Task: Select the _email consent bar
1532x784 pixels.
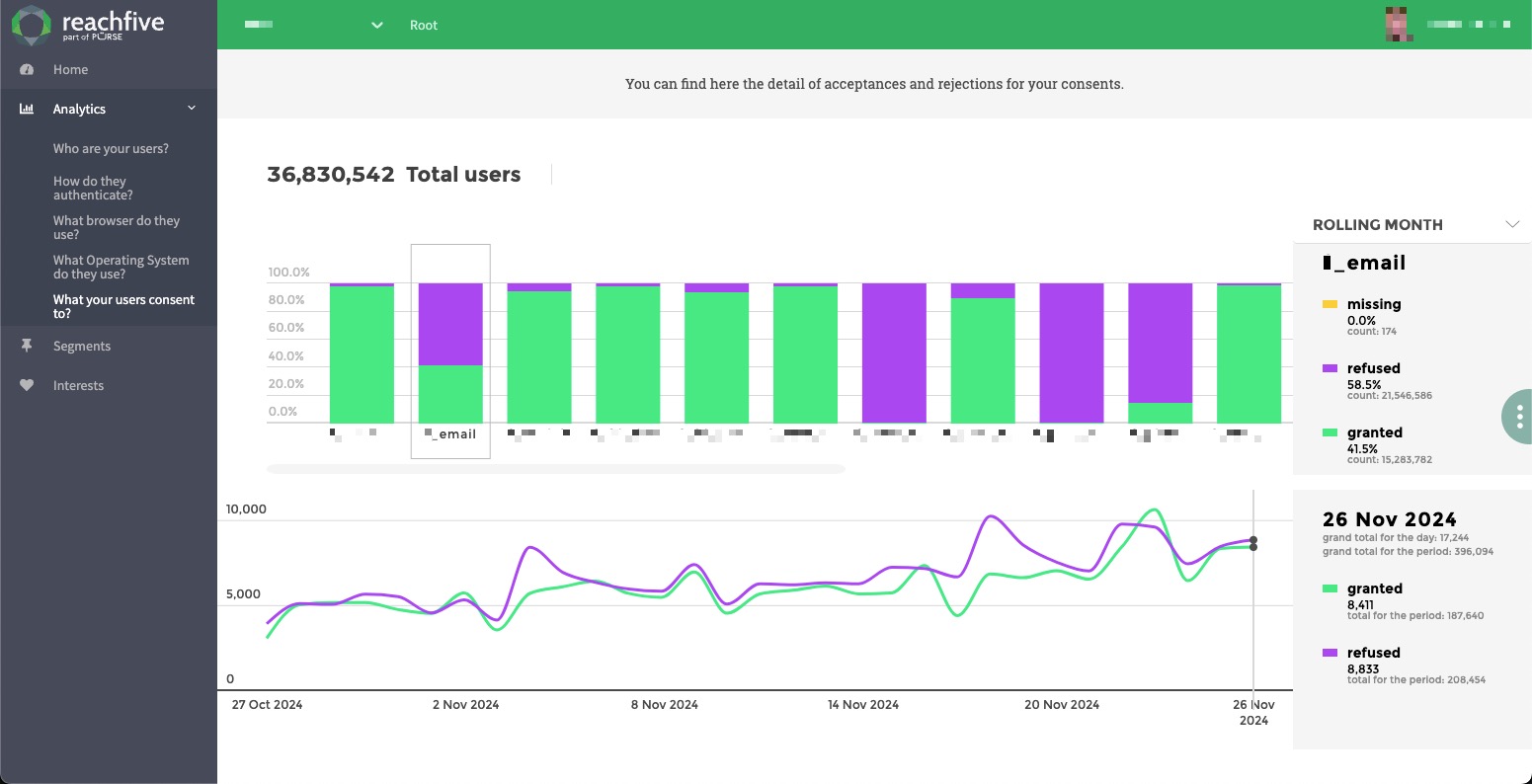Action: click(x=450, y=353)
